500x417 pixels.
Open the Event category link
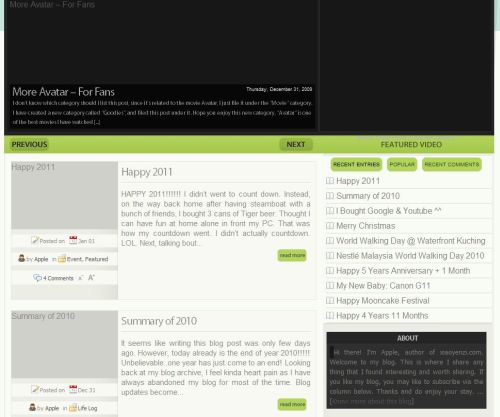pyautogui.click(x=75, y=259)
